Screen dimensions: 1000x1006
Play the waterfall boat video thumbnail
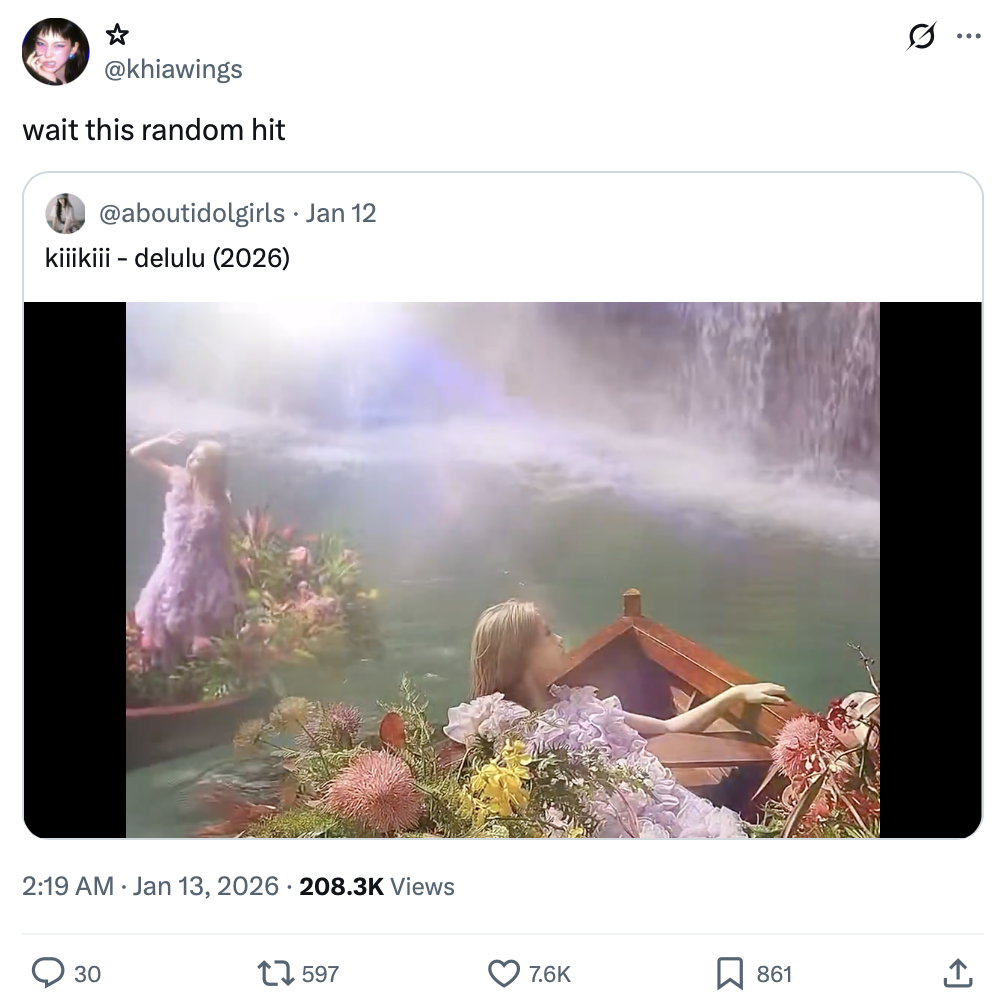click(502, 569)
